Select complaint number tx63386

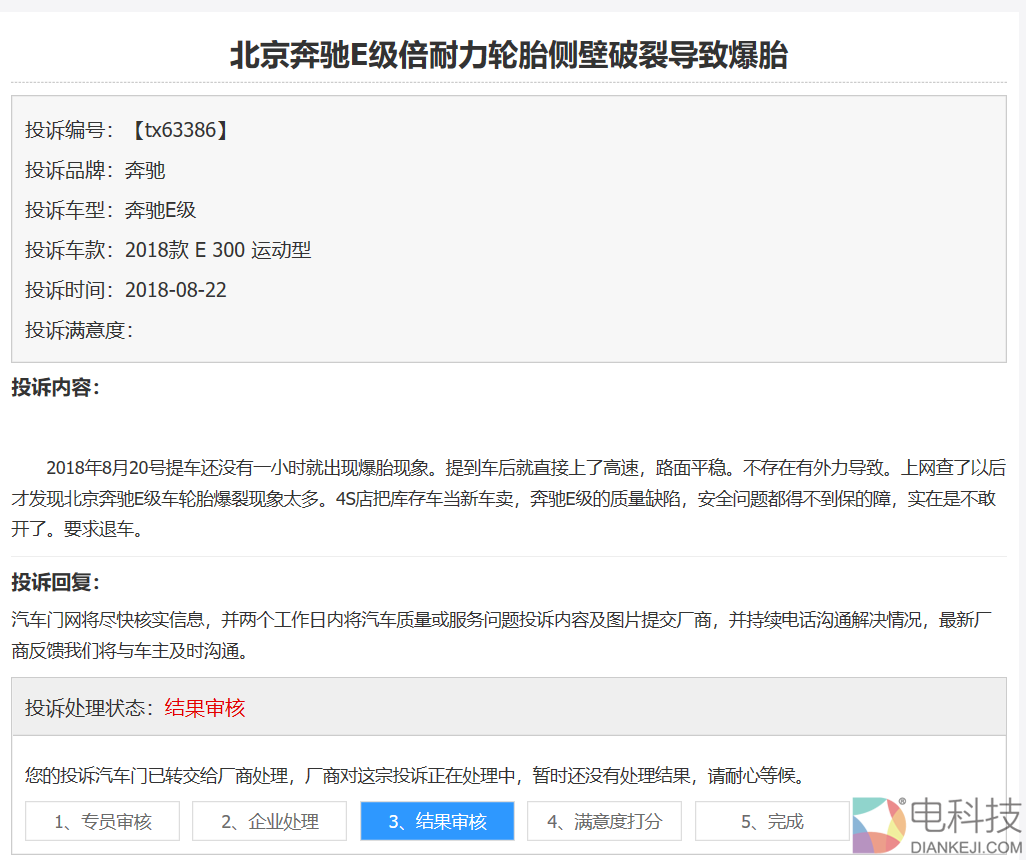coord(179,130)
